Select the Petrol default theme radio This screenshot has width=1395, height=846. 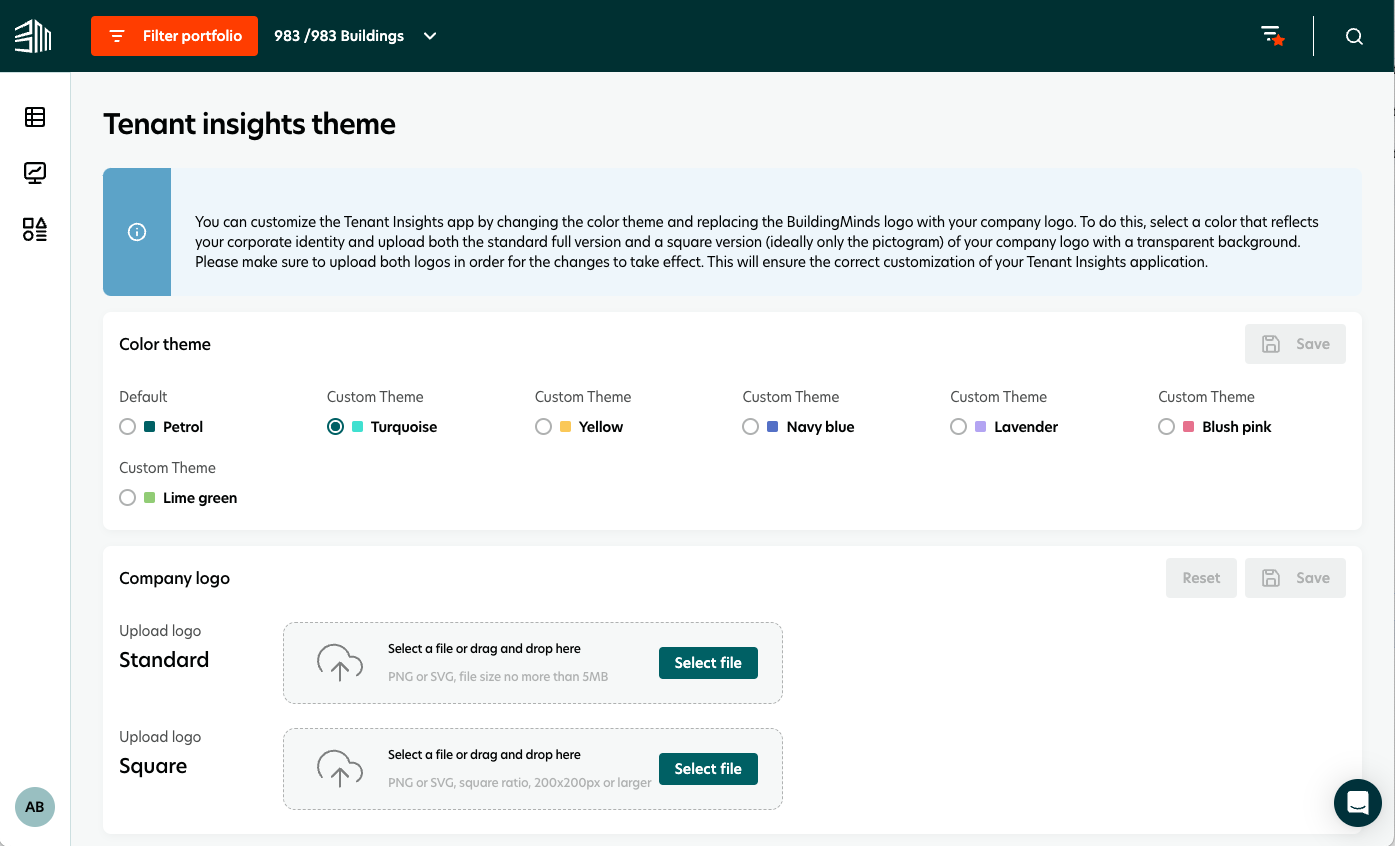point(127,427)
